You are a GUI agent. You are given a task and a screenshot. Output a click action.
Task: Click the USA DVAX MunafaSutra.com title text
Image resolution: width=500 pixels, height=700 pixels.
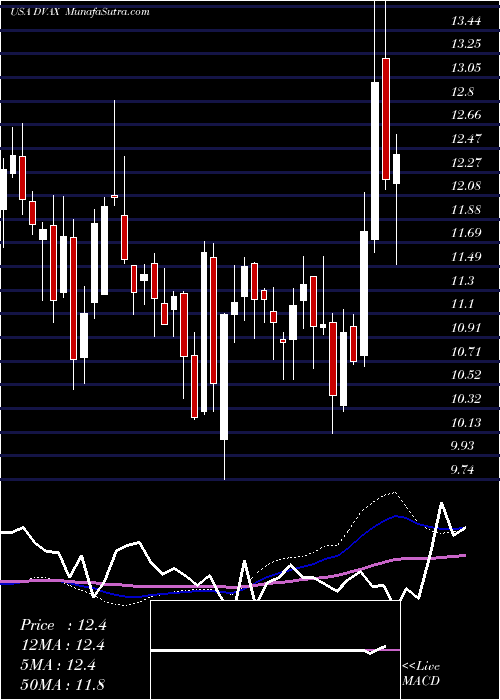(80, 12)
